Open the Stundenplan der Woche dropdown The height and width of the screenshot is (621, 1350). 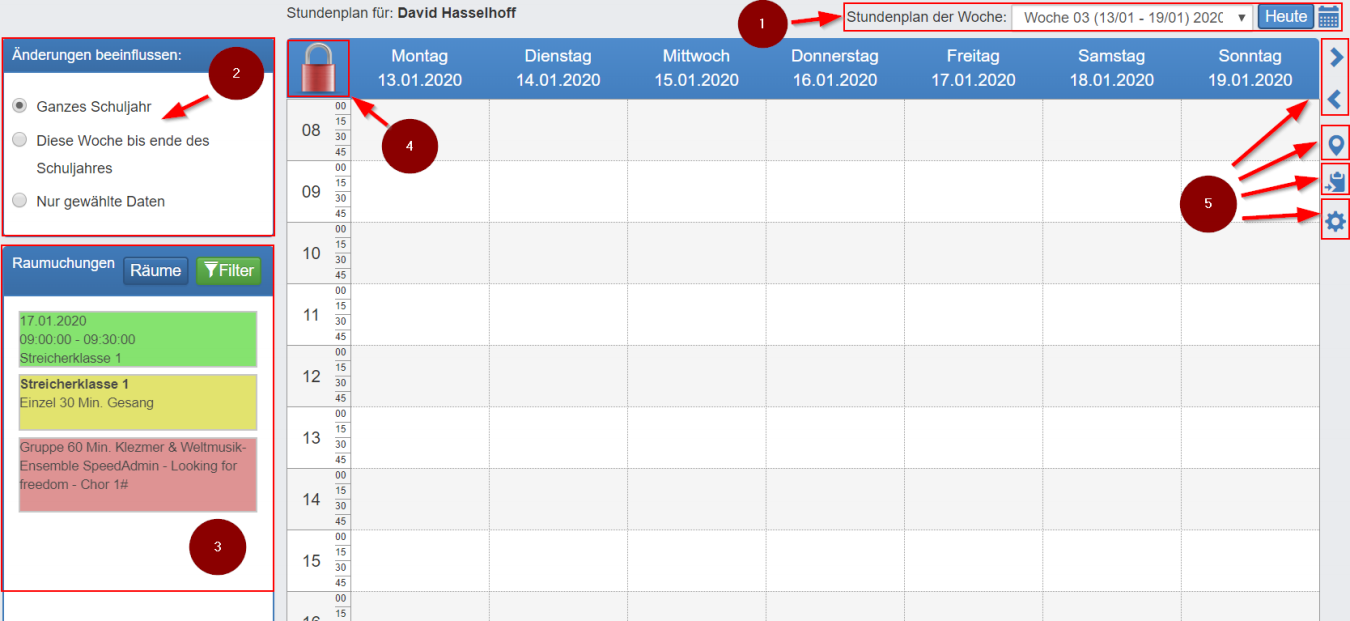tap(1133, 17)
